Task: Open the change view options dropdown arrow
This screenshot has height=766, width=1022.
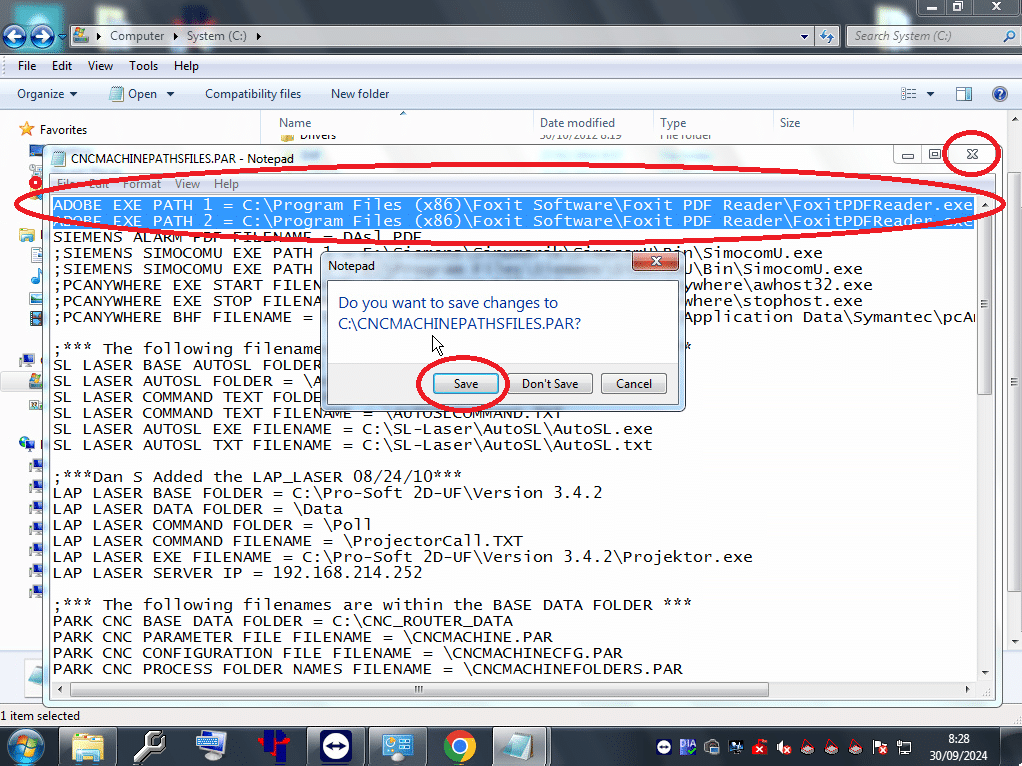Action: pyautogui.click(x=930, y=94)
